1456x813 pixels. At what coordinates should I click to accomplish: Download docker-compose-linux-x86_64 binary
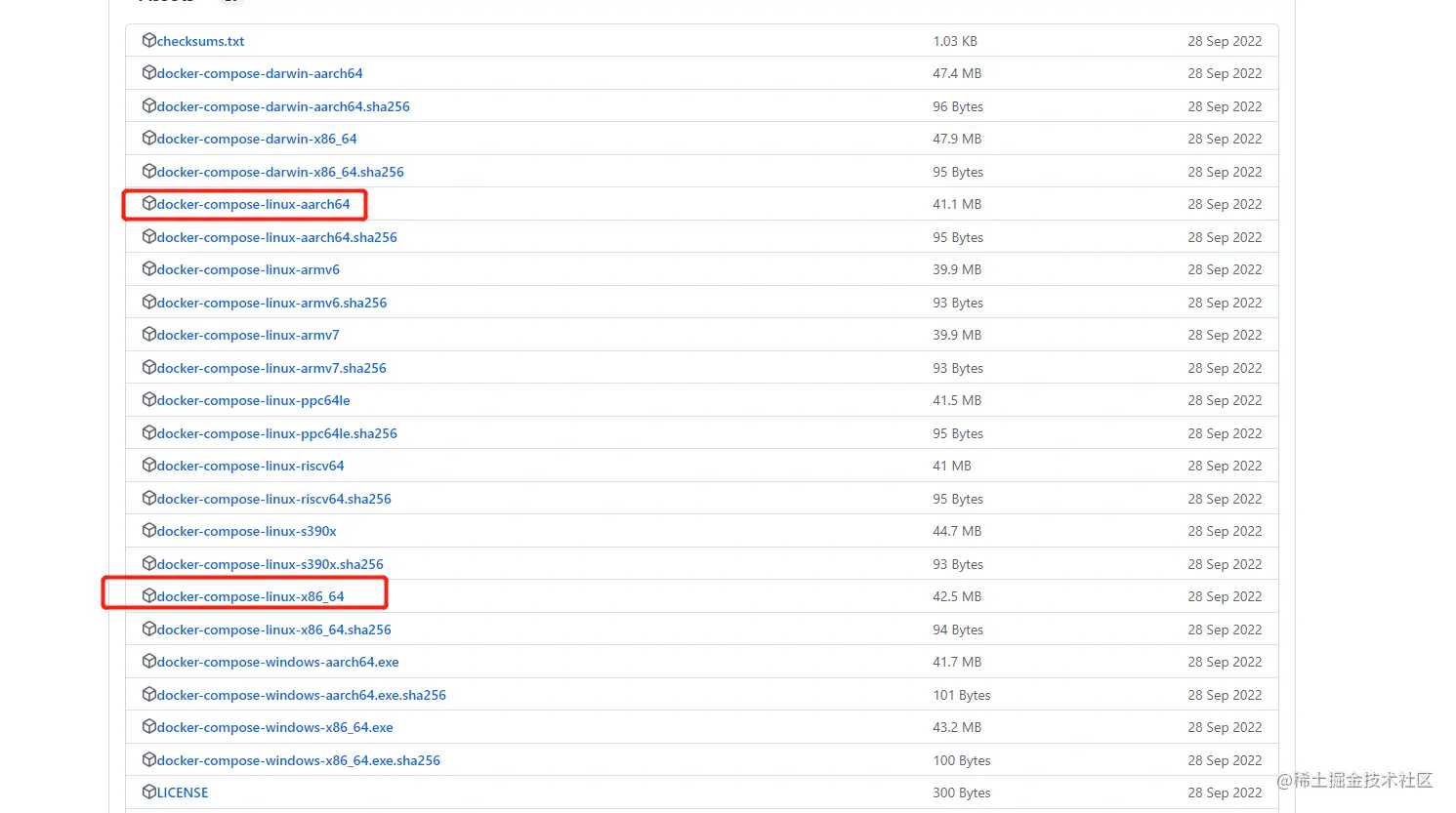[250, 596]
